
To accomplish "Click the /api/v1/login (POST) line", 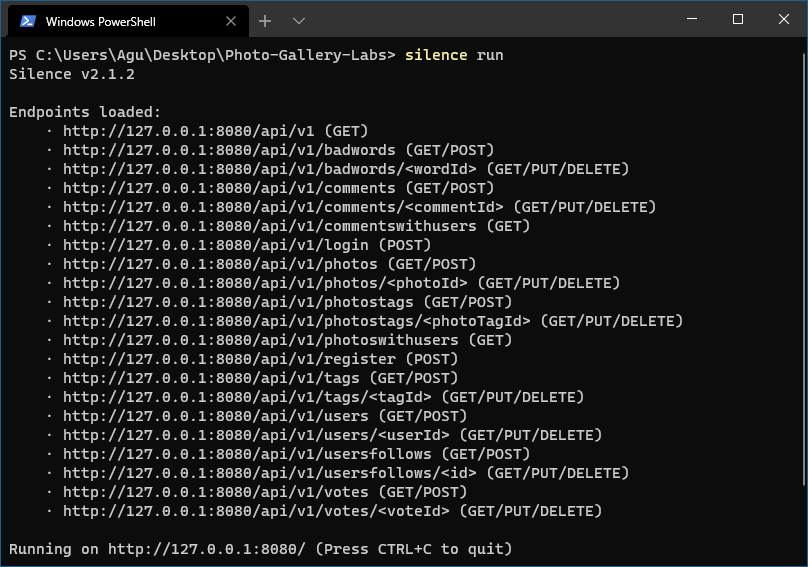I will (247, 245).
